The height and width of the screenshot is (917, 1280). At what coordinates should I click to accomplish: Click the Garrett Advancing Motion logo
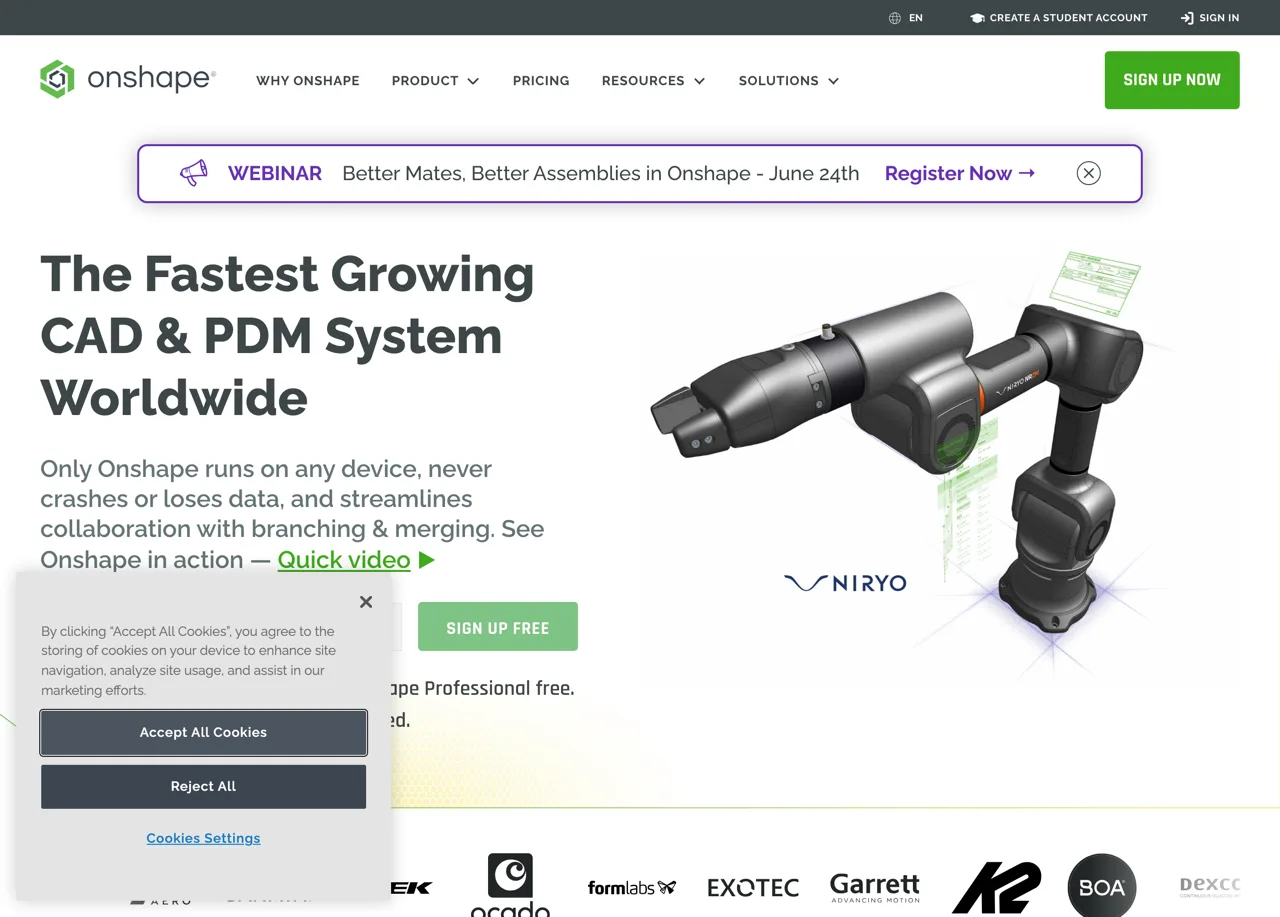pyautogui.click(x=875, y=887)
